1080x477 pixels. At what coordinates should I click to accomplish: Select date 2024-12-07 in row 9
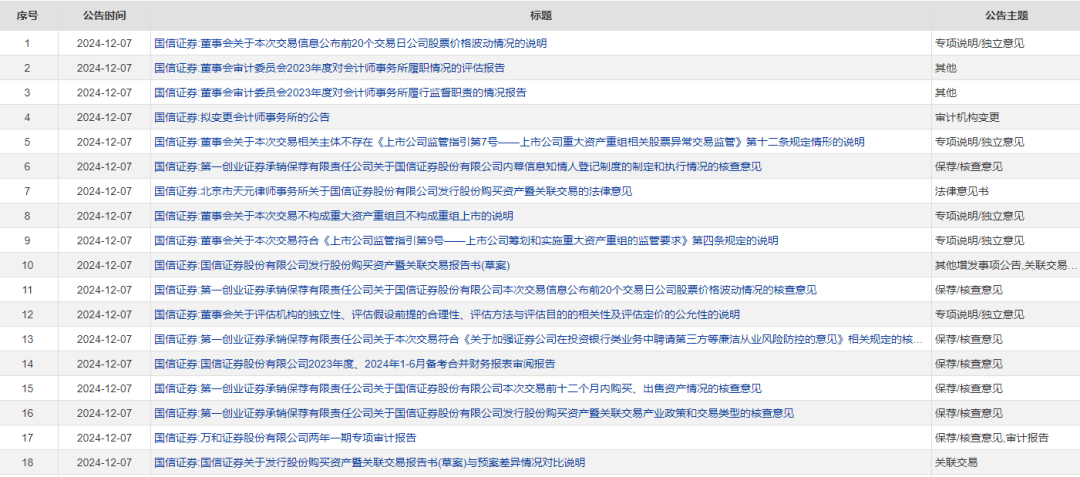tap(104, 241)
